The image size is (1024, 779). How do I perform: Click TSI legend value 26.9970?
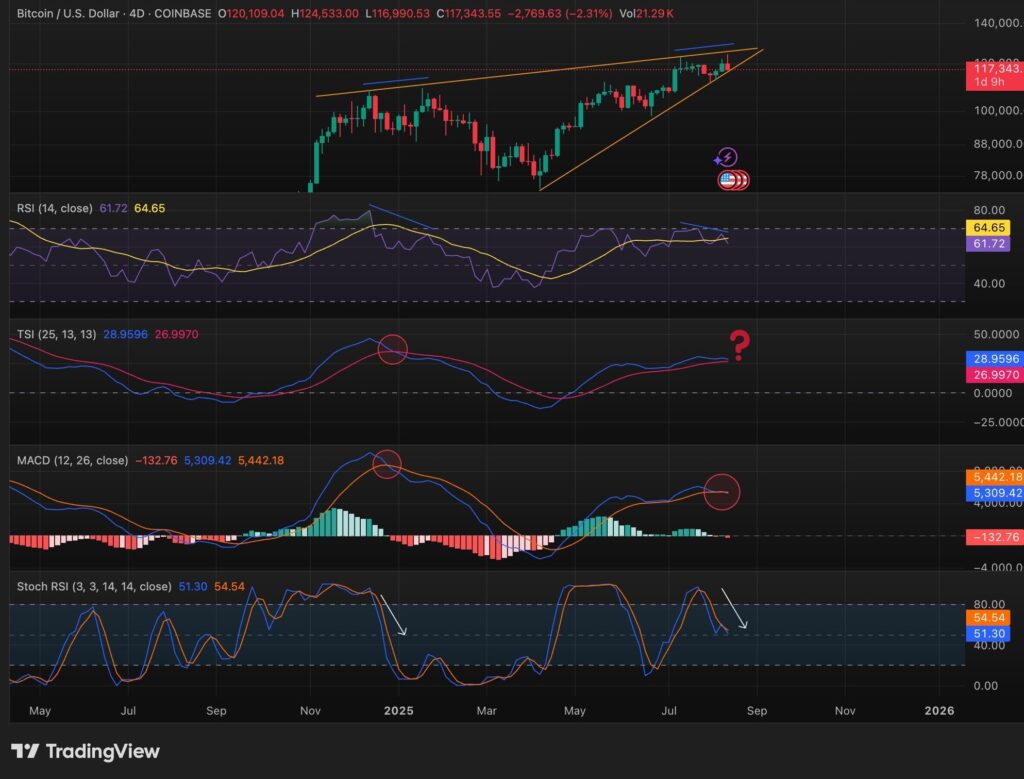[176, 334]
